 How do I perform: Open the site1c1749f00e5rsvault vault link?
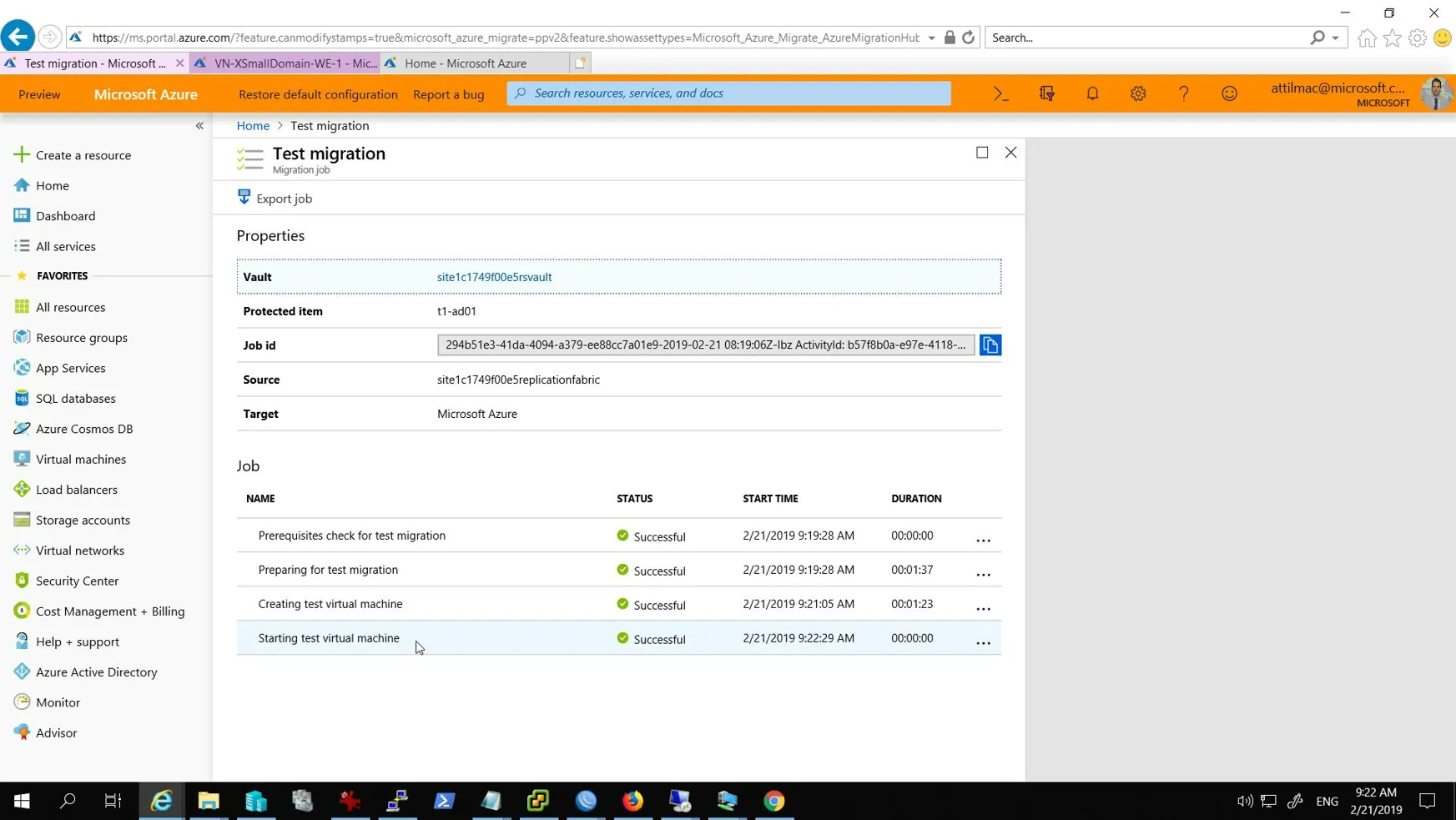tap(494, 277)
